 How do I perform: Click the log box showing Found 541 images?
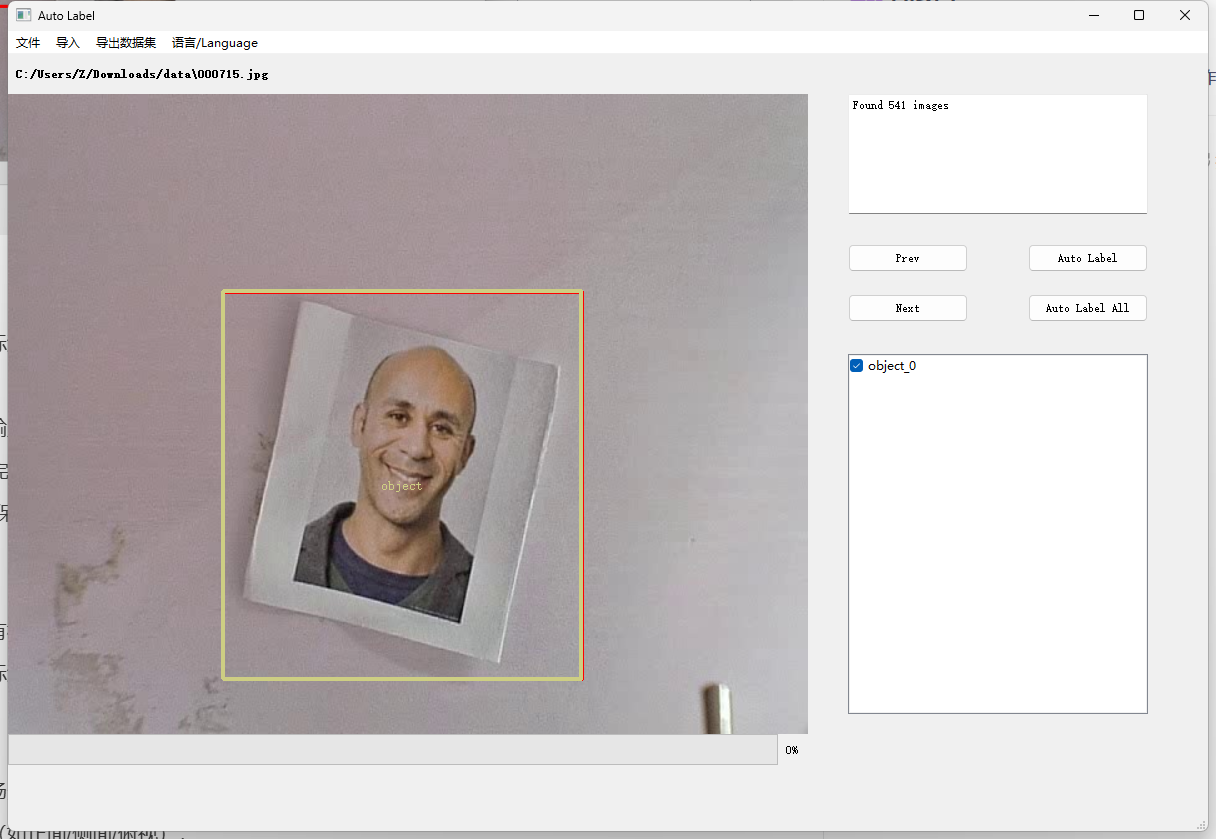click(x=998, y=154)
